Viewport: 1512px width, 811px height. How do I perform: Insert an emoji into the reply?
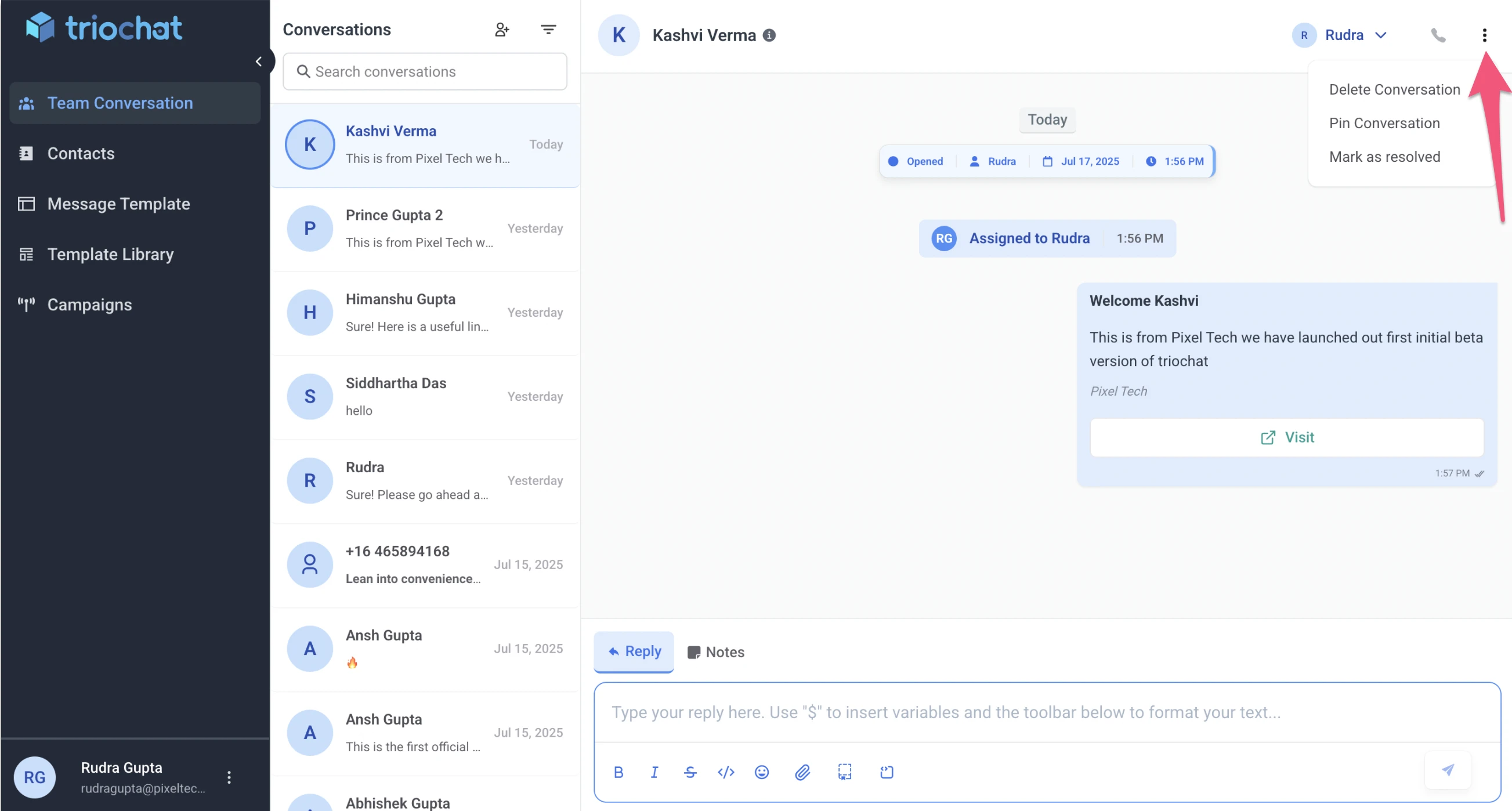pyautogui.click(x=761, y=772)
